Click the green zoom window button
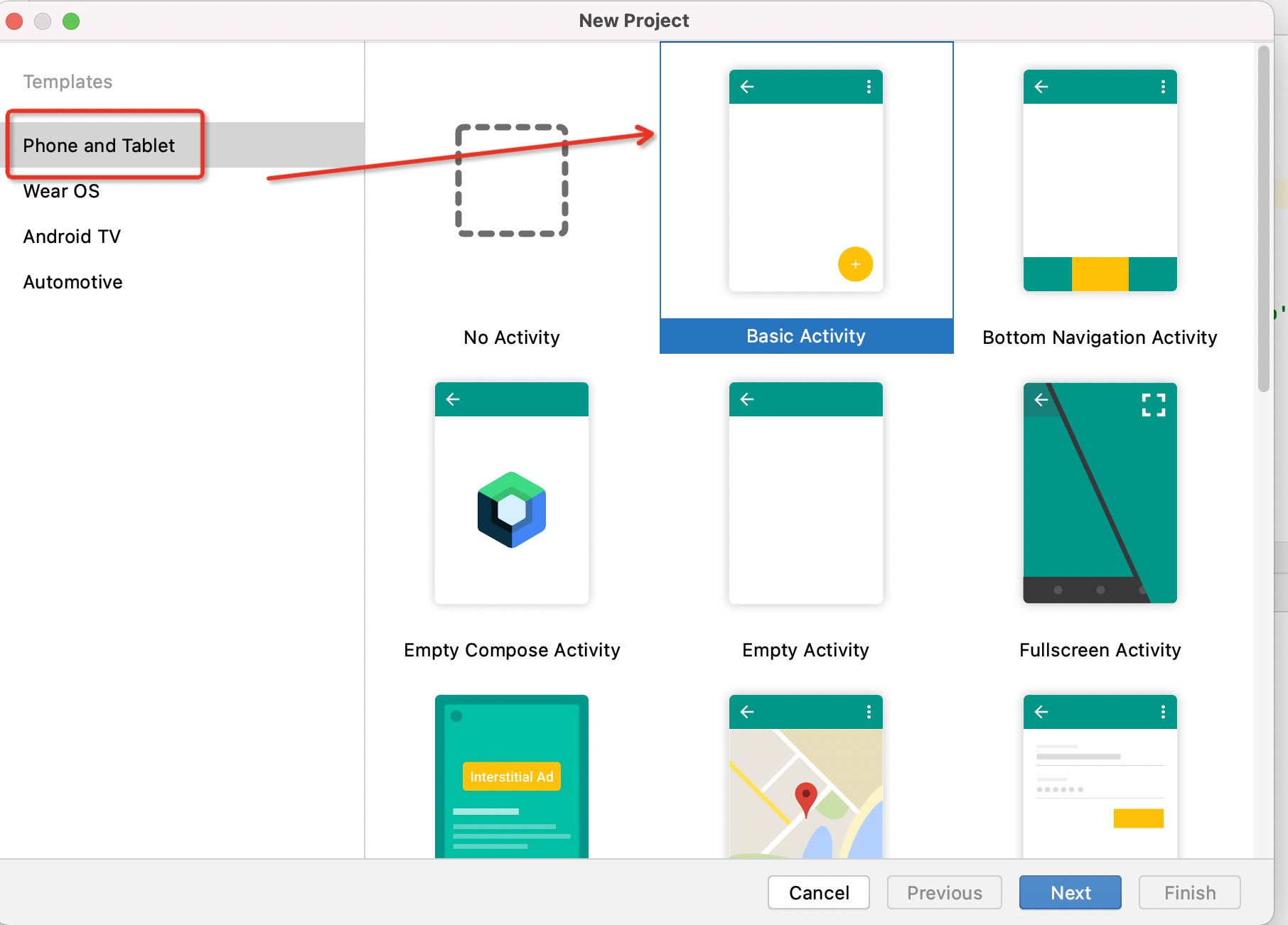The image size is (1288, 925). pos(71,21)
